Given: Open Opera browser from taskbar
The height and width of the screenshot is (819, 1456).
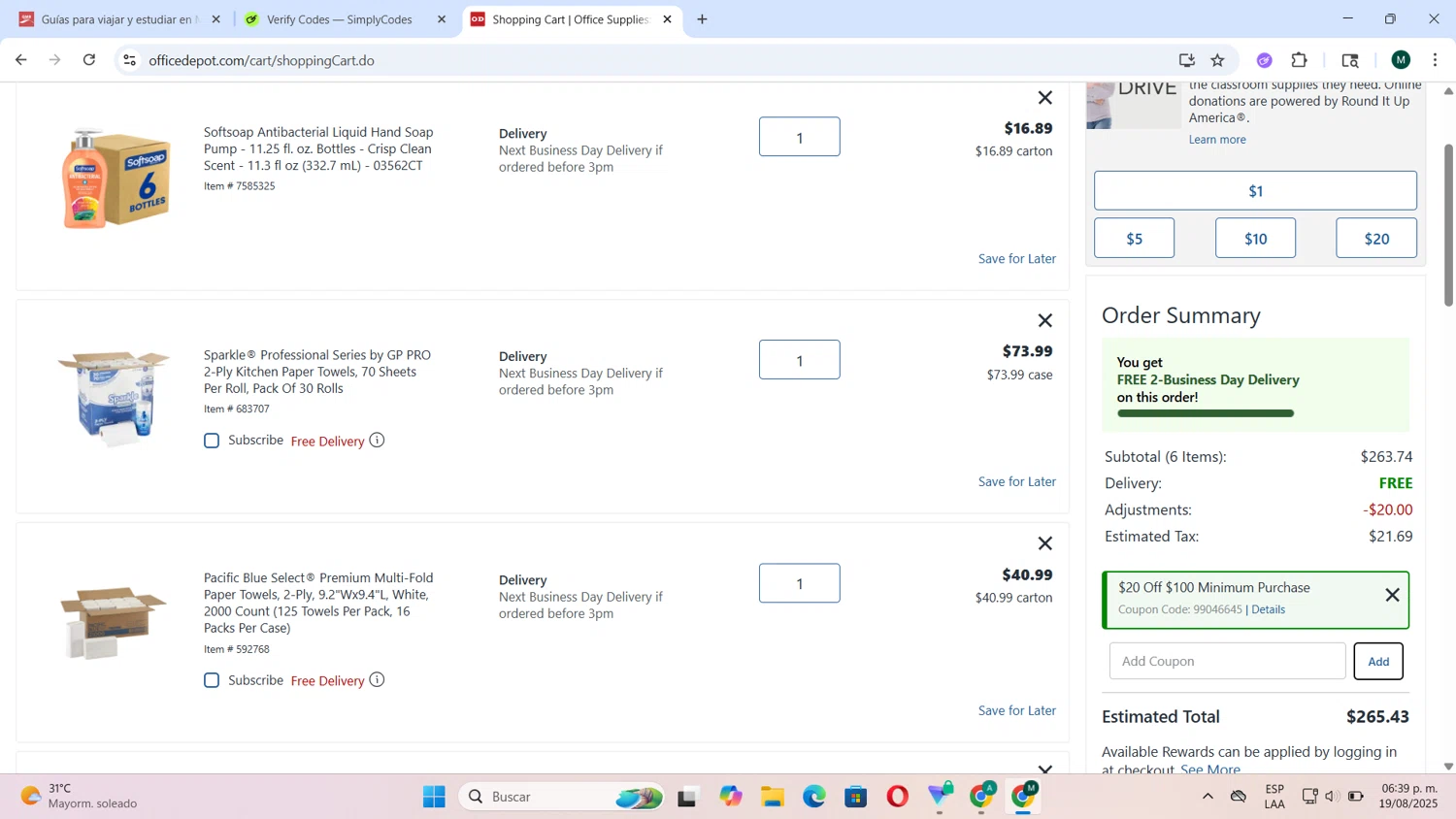Looking at the screenshot, I should pyautogui.click(x=897, y=797).
